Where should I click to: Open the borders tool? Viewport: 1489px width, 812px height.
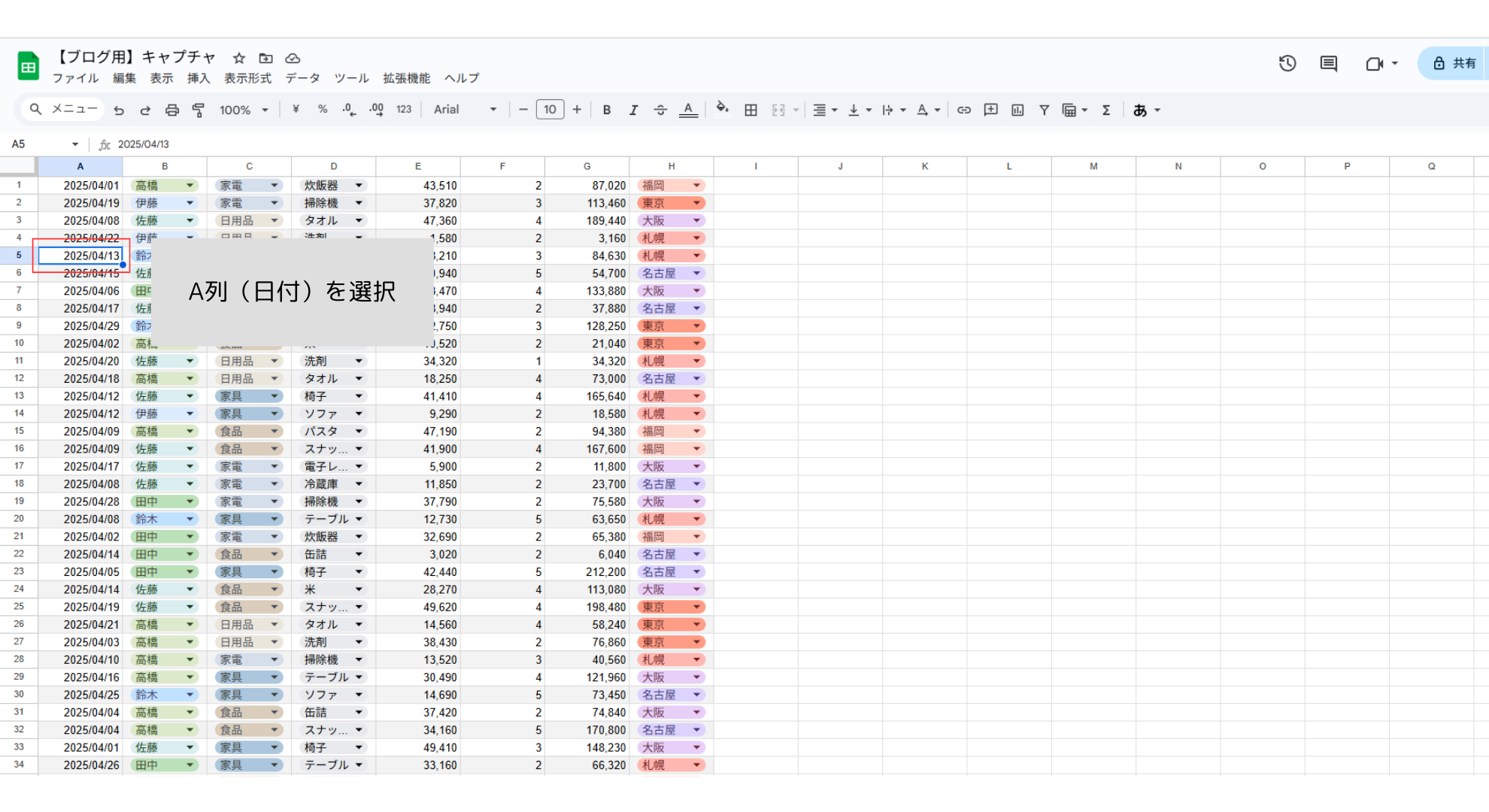(x=751, y=110)
